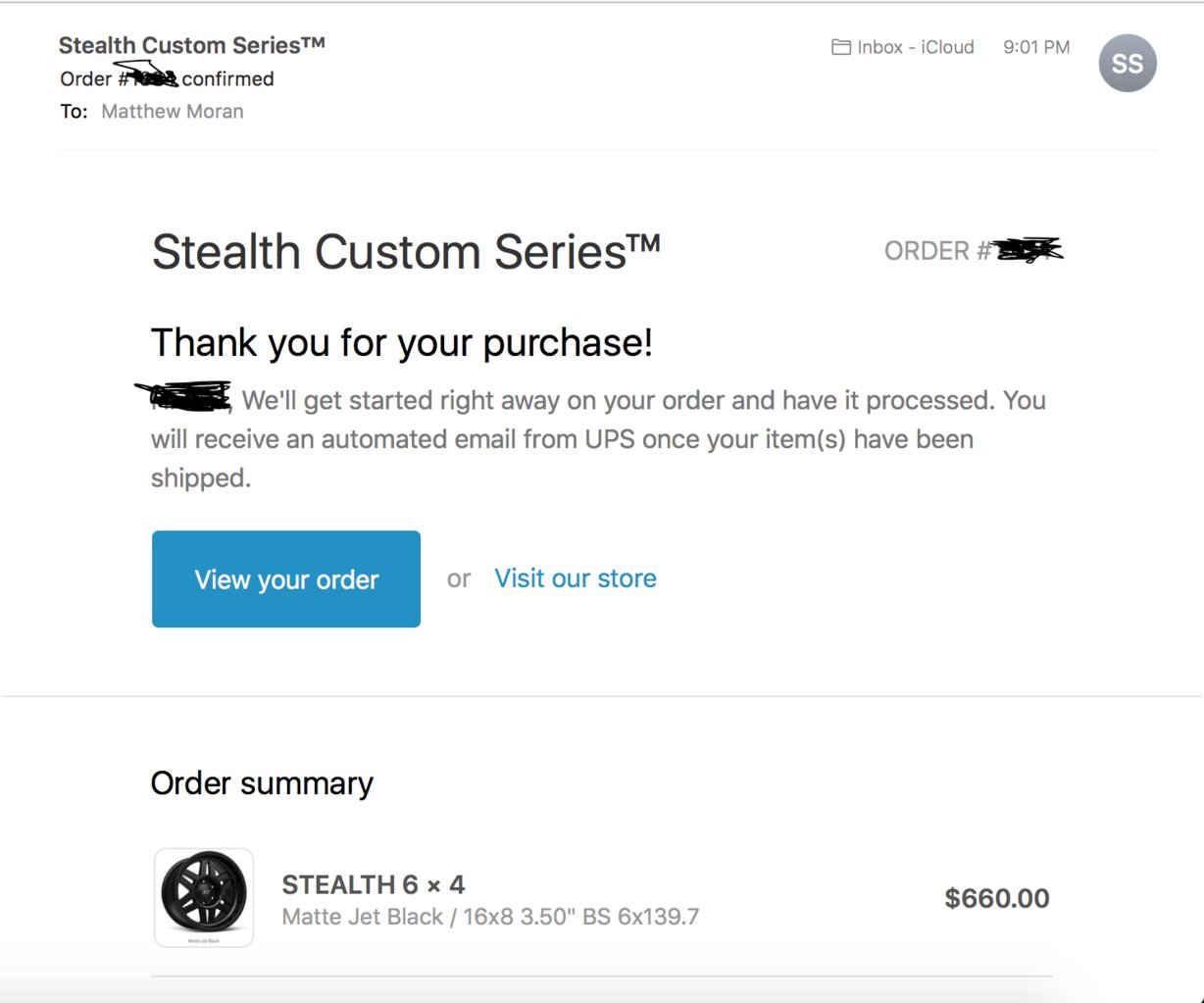Click the STEALTH 6 × 4 product name
The width and height of the screenshot is (1204, 1003).
(x=374, y=884)
